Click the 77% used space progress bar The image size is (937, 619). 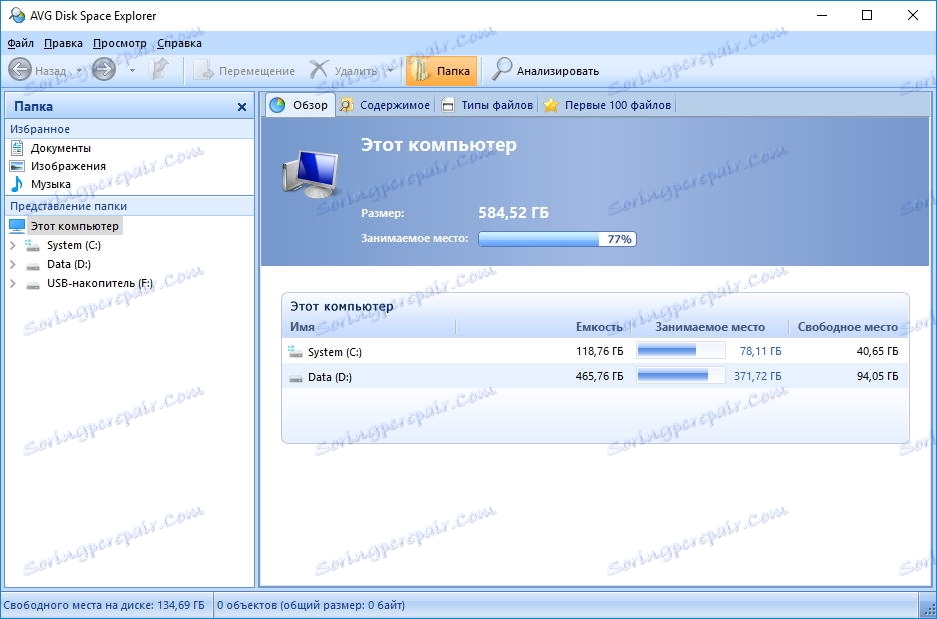[x=558, y=239]
